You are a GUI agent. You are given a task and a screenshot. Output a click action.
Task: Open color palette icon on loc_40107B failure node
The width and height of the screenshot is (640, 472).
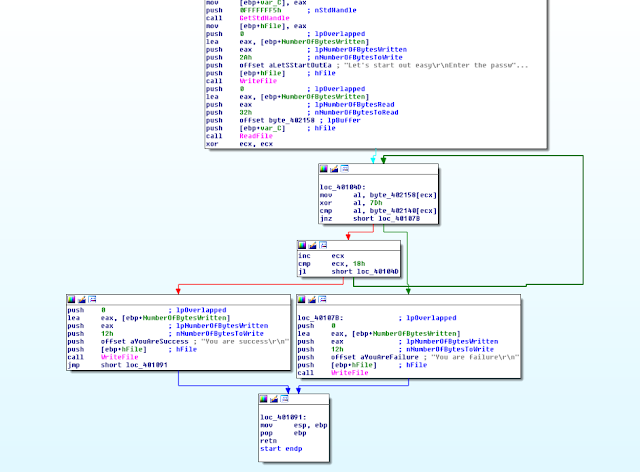(x=302, y=300)
